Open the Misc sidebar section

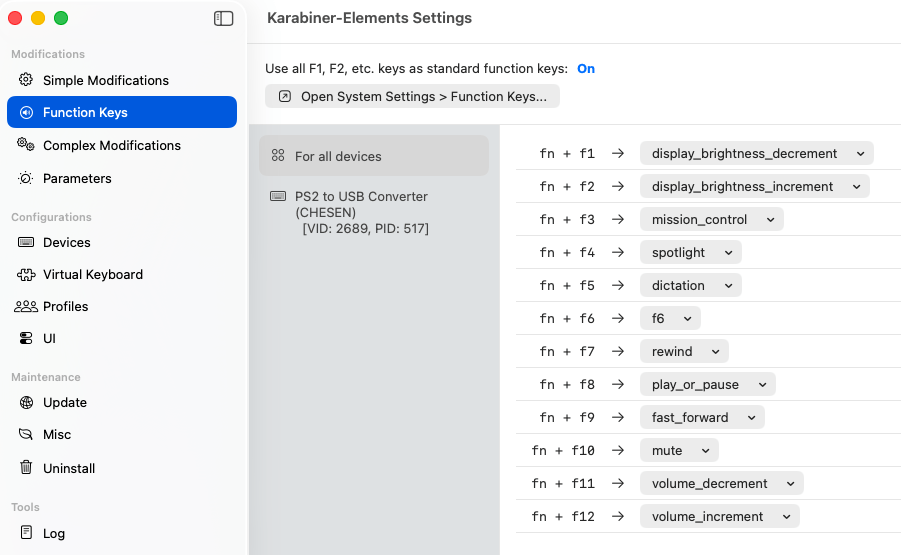tap(57, 434)
